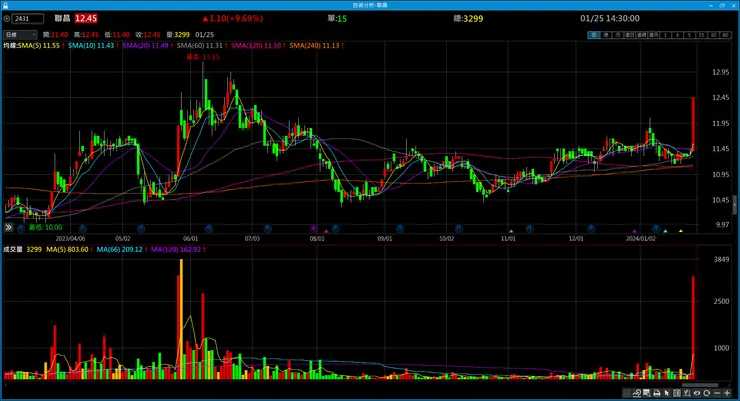This screenshot has height=401, width=740.
Task: Select the arrow cursor tool
Action: pyautogui.click(x=666, y=393)
